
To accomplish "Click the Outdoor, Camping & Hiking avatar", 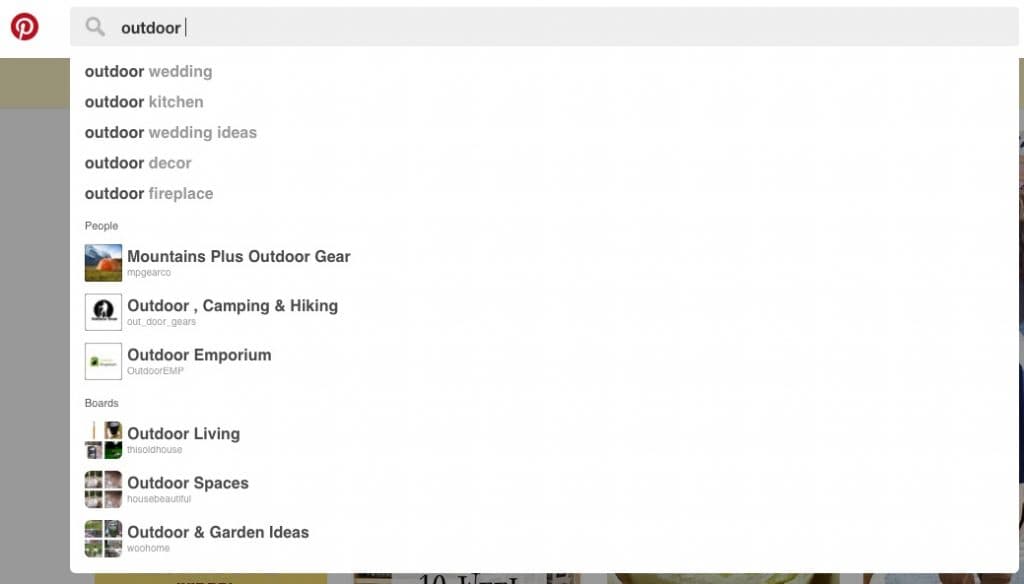I will click(x=104, y=312).
